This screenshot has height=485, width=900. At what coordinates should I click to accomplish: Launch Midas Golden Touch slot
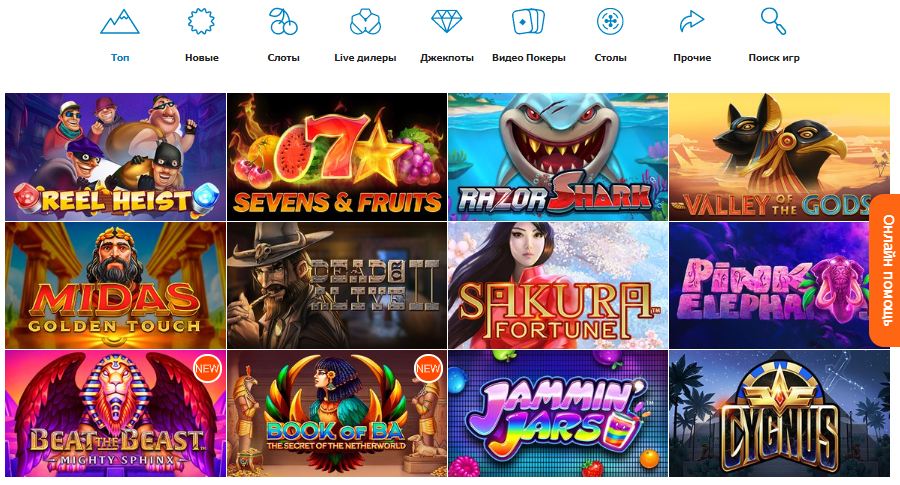[x=115, y=285]
